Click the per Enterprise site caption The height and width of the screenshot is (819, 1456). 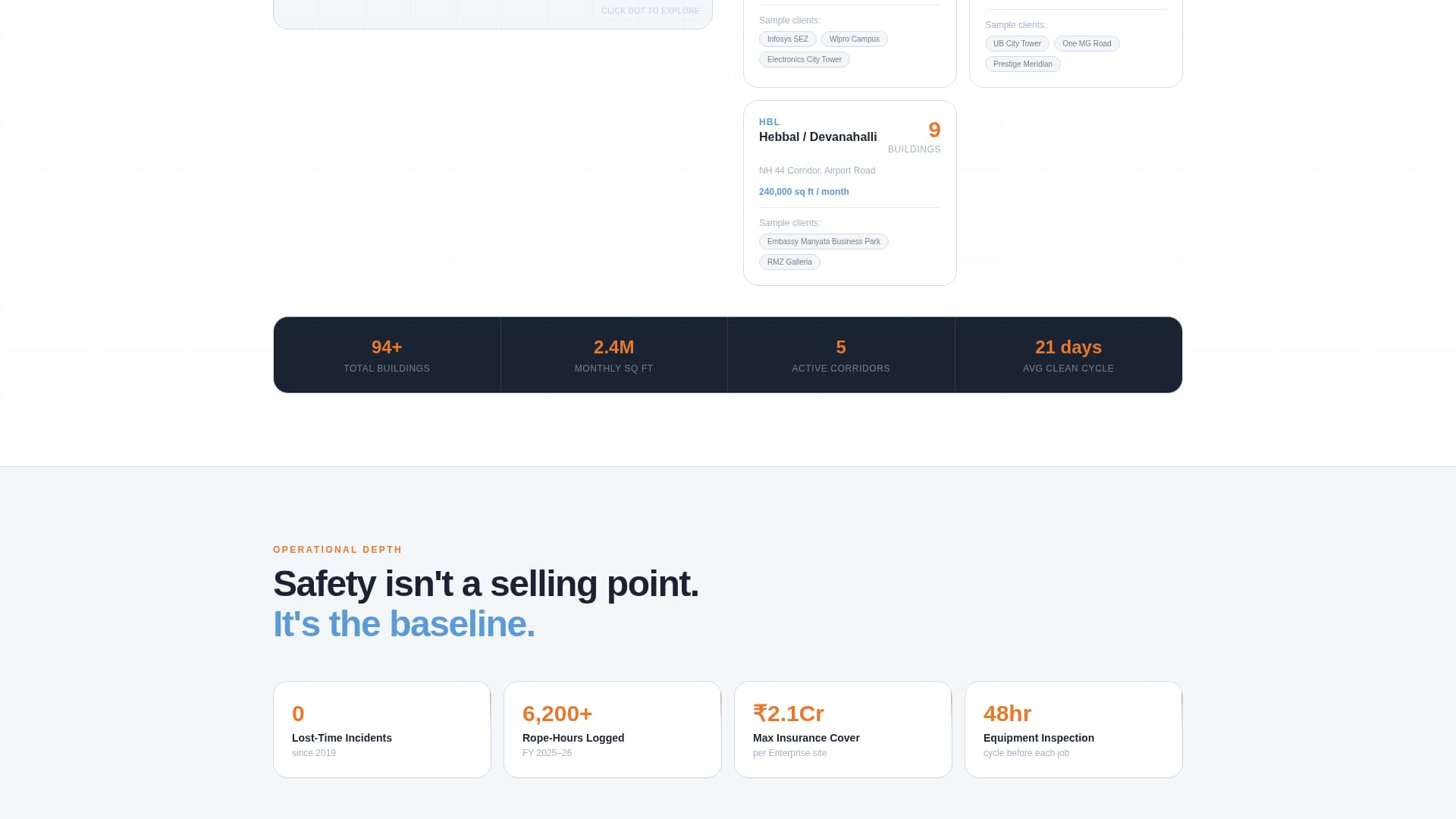tap(789, 753)
